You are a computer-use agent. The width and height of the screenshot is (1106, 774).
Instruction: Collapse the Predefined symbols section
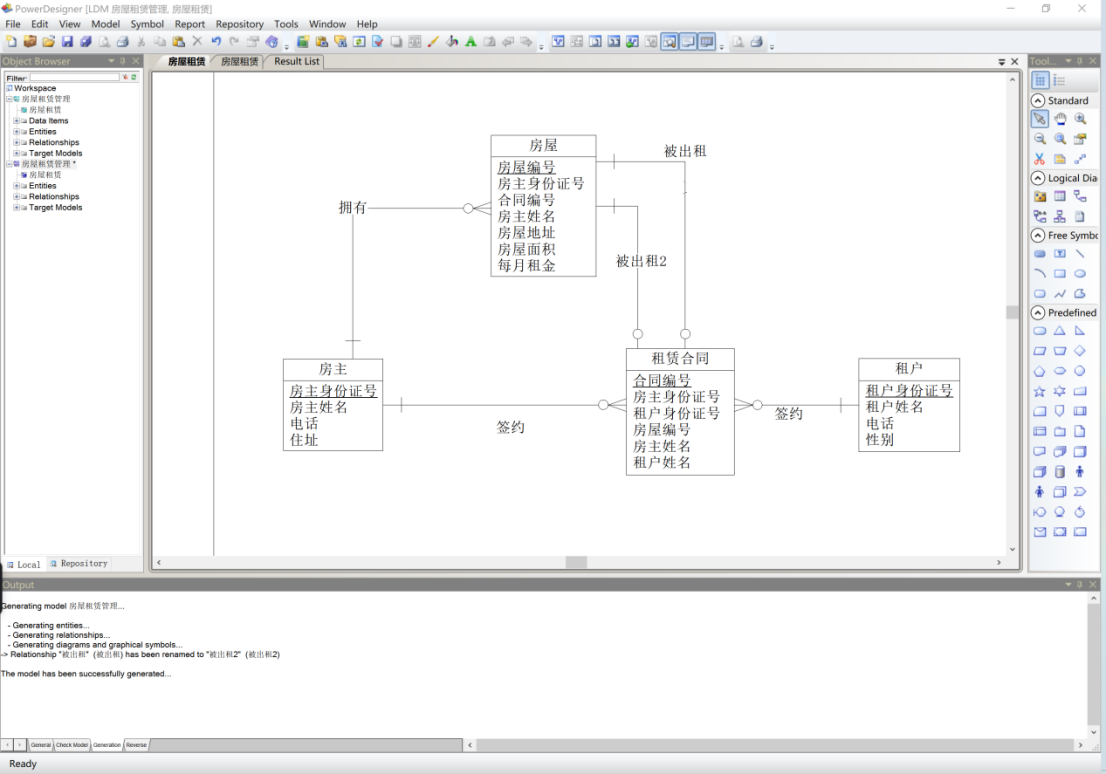[1038, 312]
